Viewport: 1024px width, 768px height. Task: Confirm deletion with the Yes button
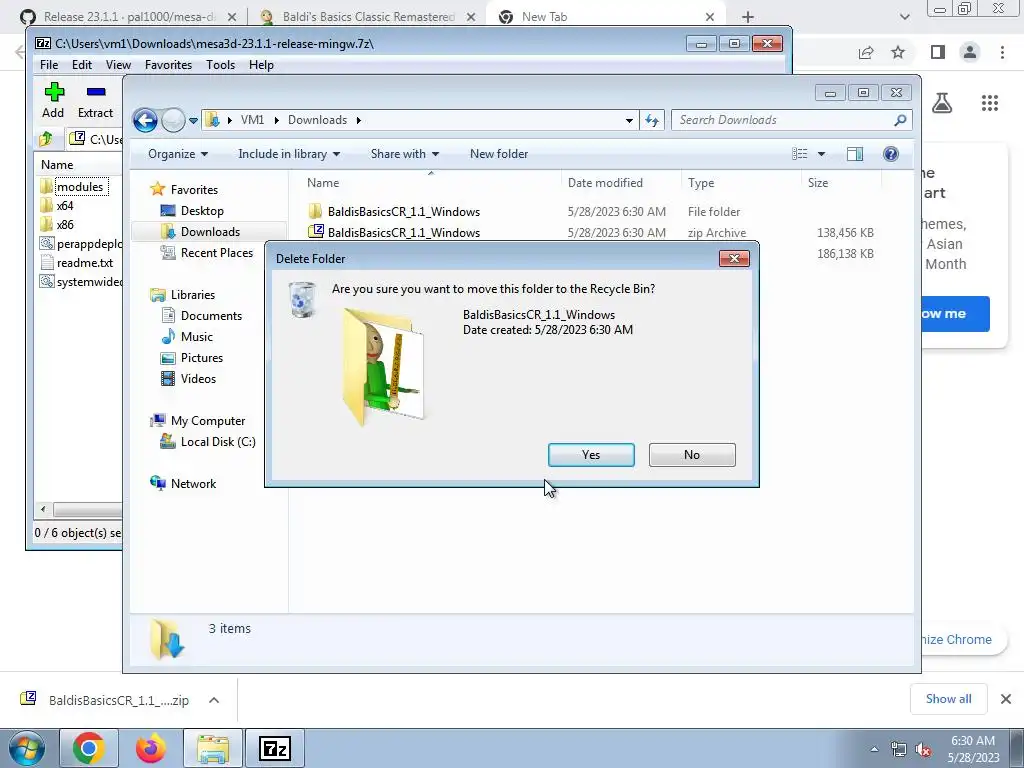591,455
